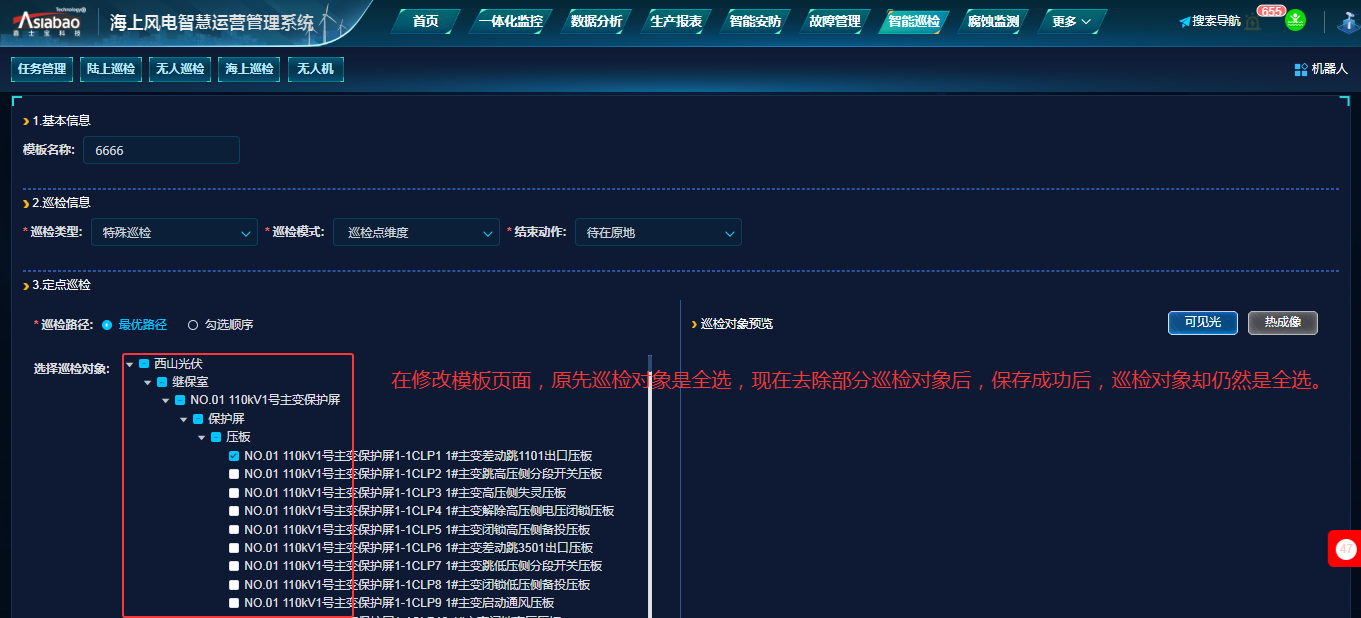Click the alarm bell icon with 655 badge
Viewport: 1361px width, 618px height.
pos(1254,22)
